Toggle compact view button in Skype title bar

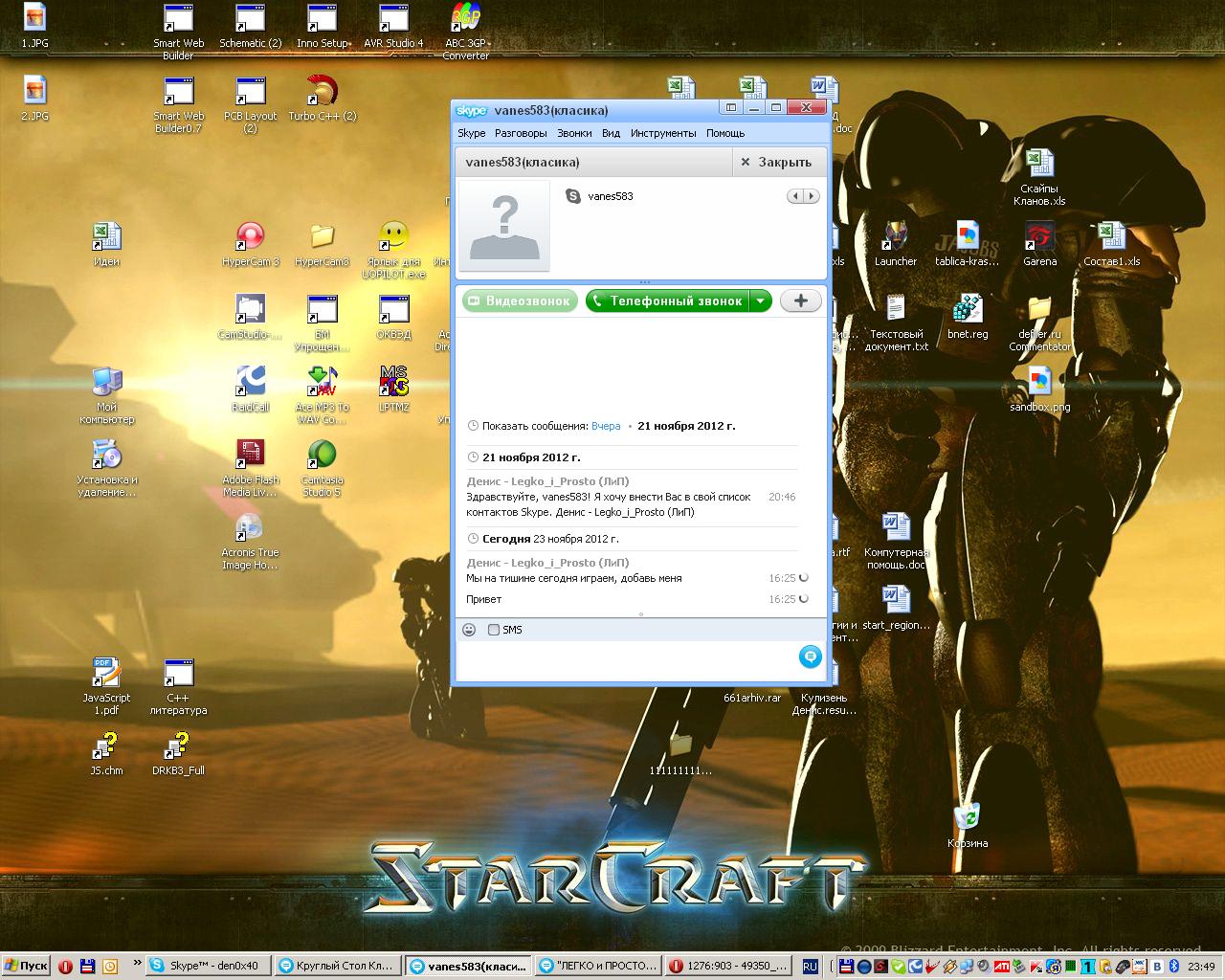(731, 107)
